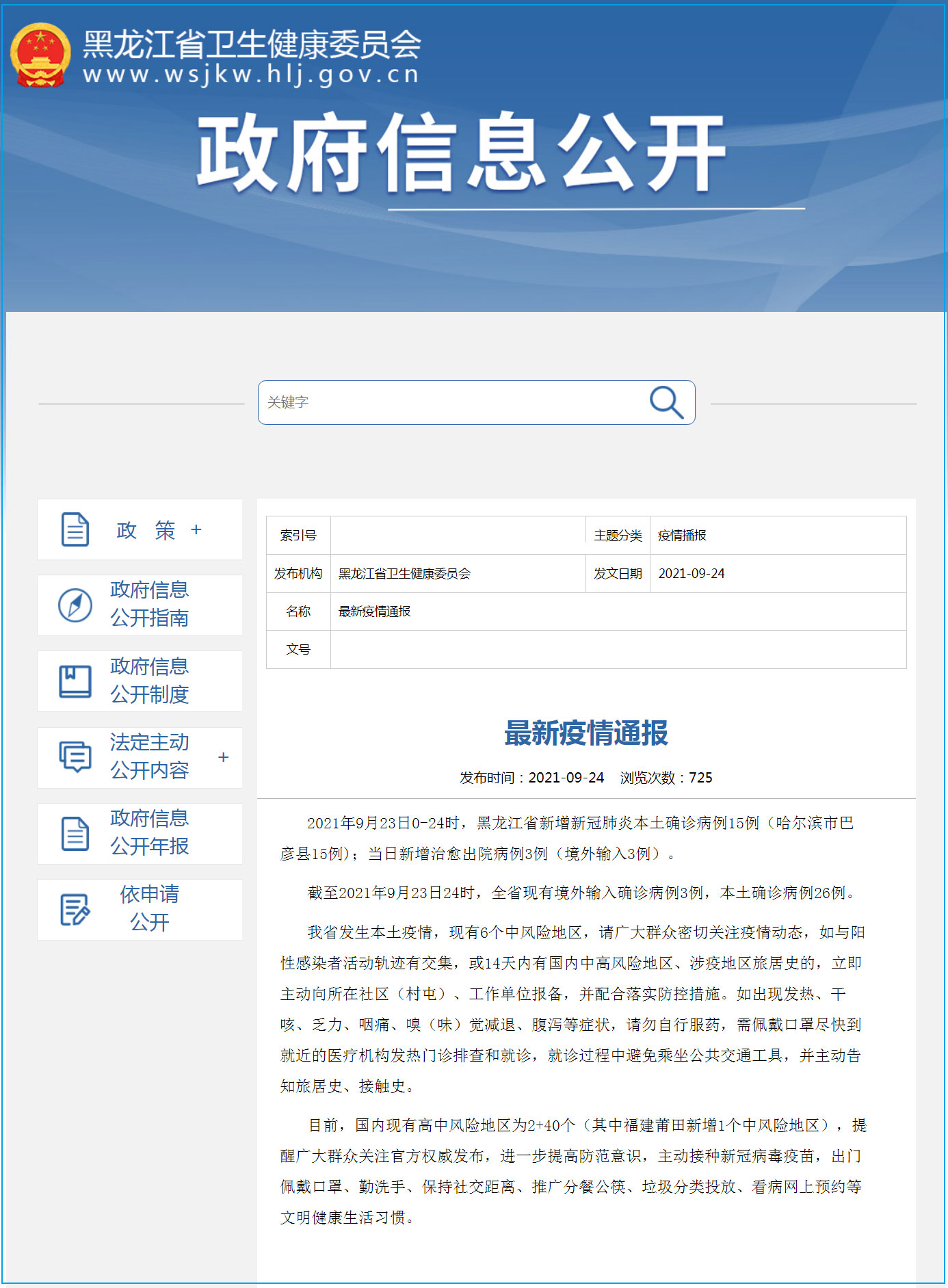Click the 最新疫情通报 article title
This screenshot has width=948, height=1288.
pos(585,733)
